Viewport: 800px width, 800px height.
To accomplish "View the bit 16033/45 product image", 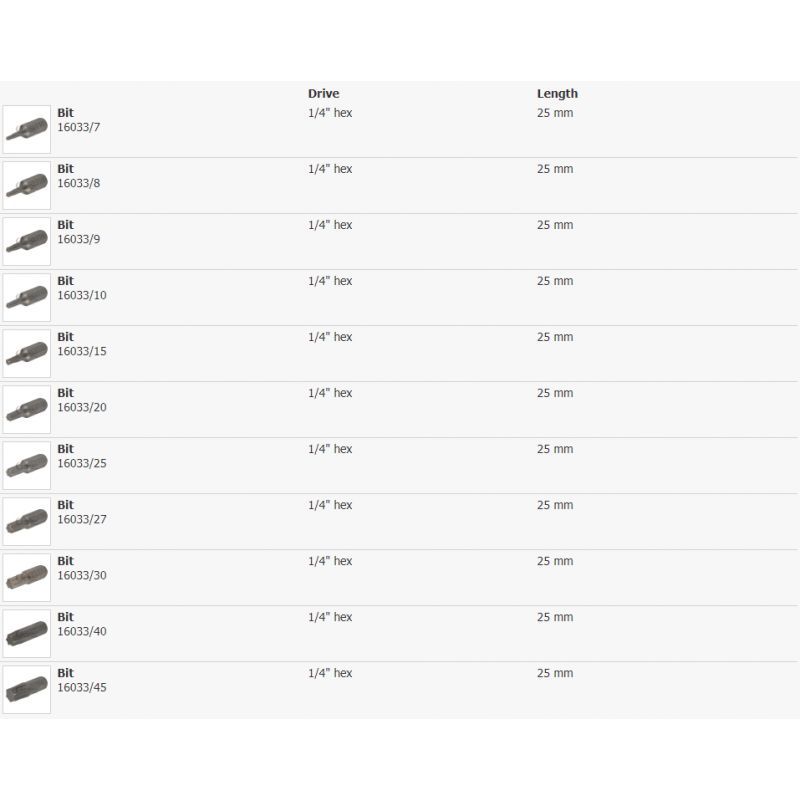I will (x=26, y=690).
